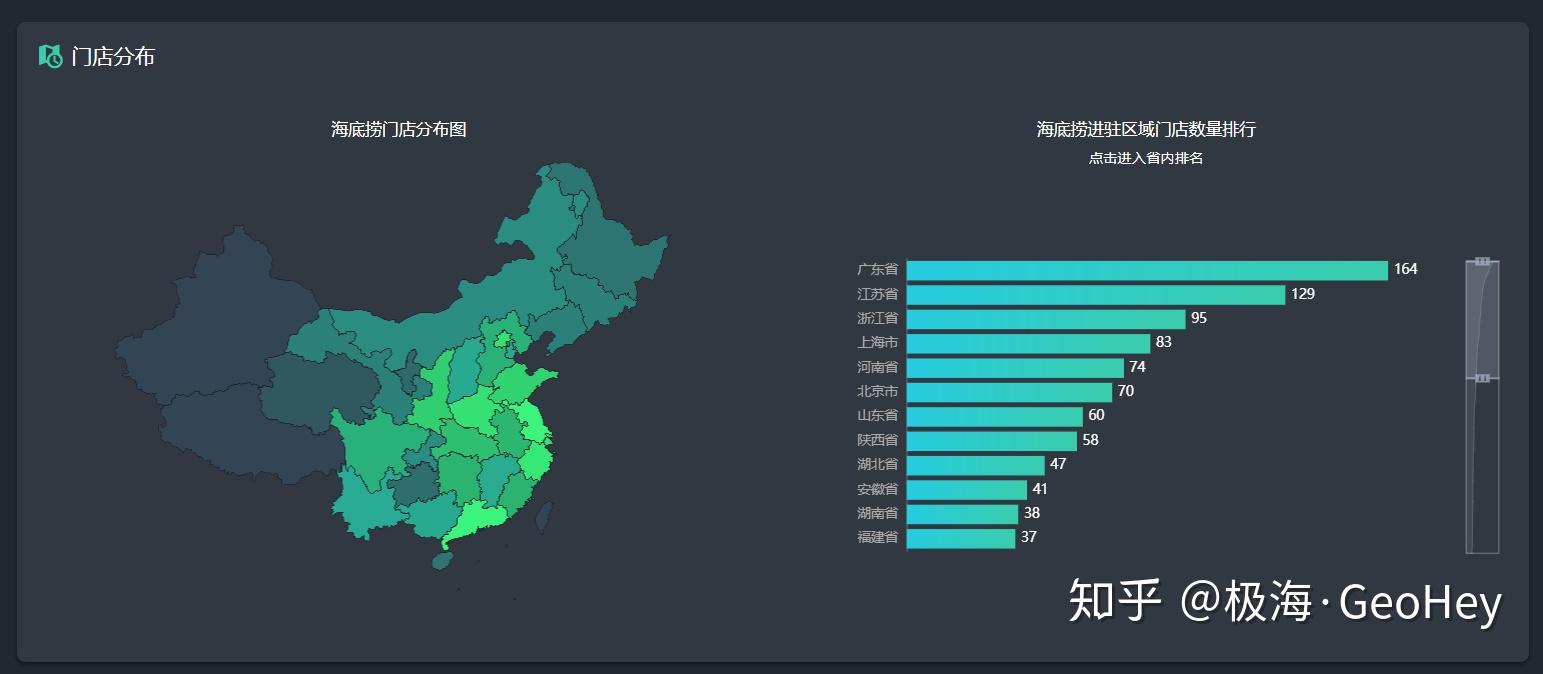Select Xinjiang region on the map

coord(215,325)
